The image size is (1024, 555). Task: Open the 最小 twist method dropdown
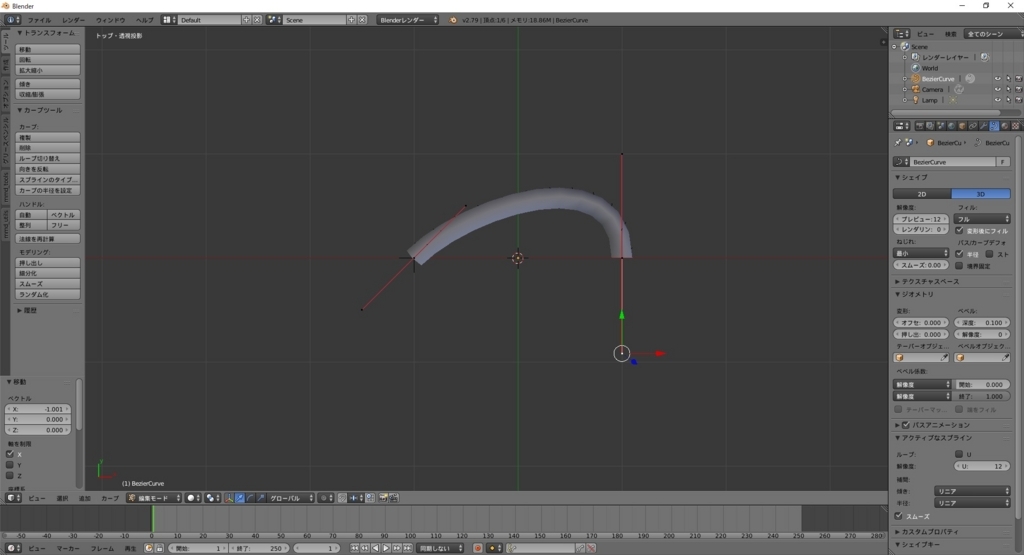pyautogui.click(x=921, y=253)
